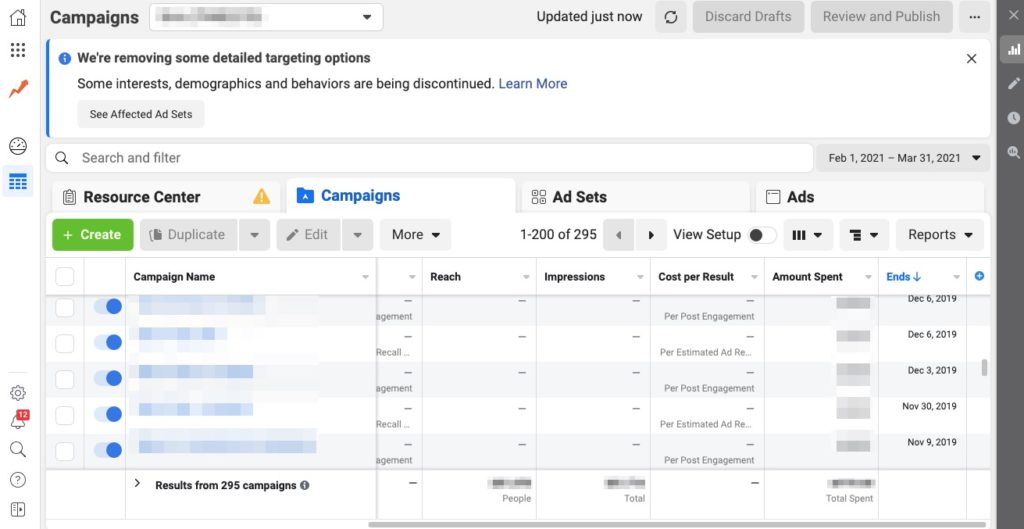Open the settings gear in left sidebar

17,393
